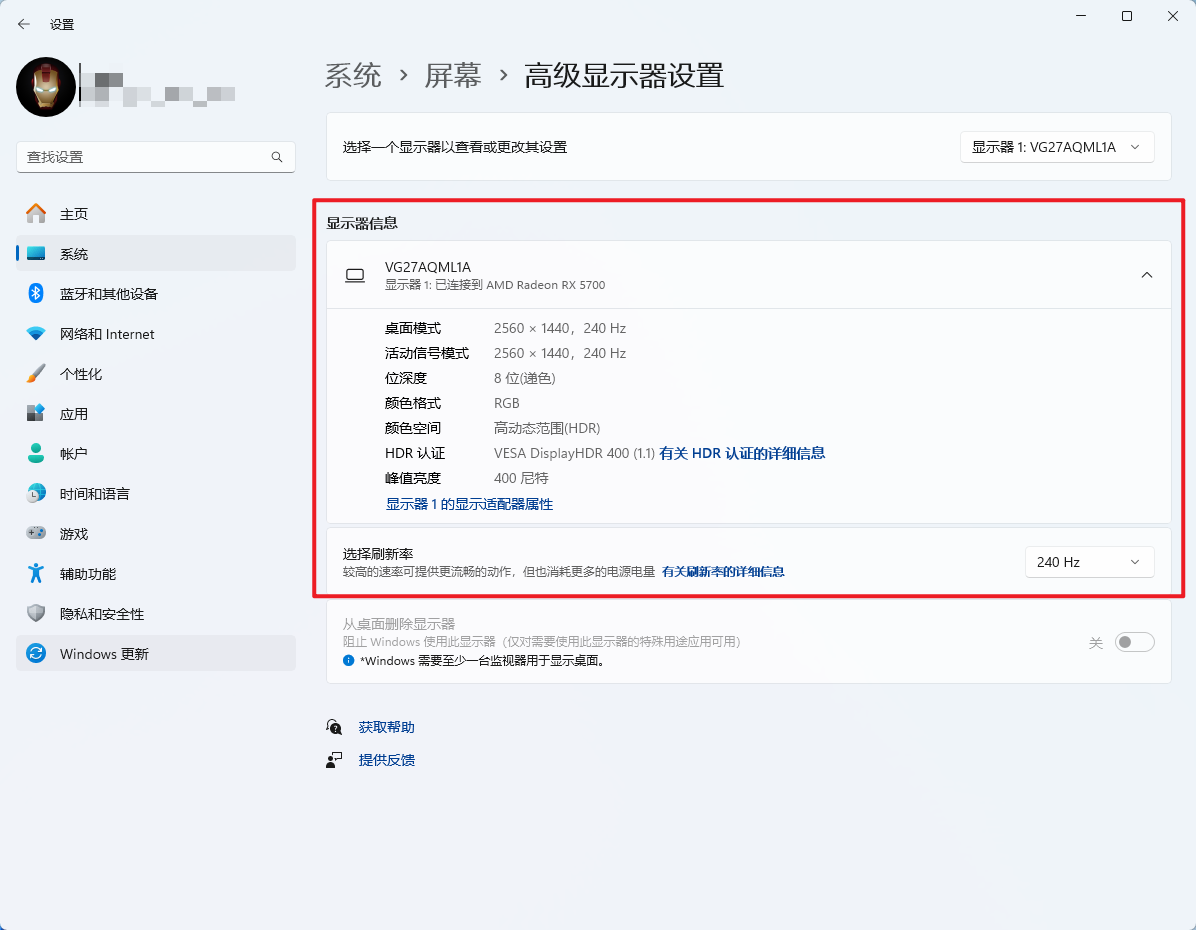Minimize the 设置 window
The width and height of the screenshot is (1196, 930).
[1081, 16]
